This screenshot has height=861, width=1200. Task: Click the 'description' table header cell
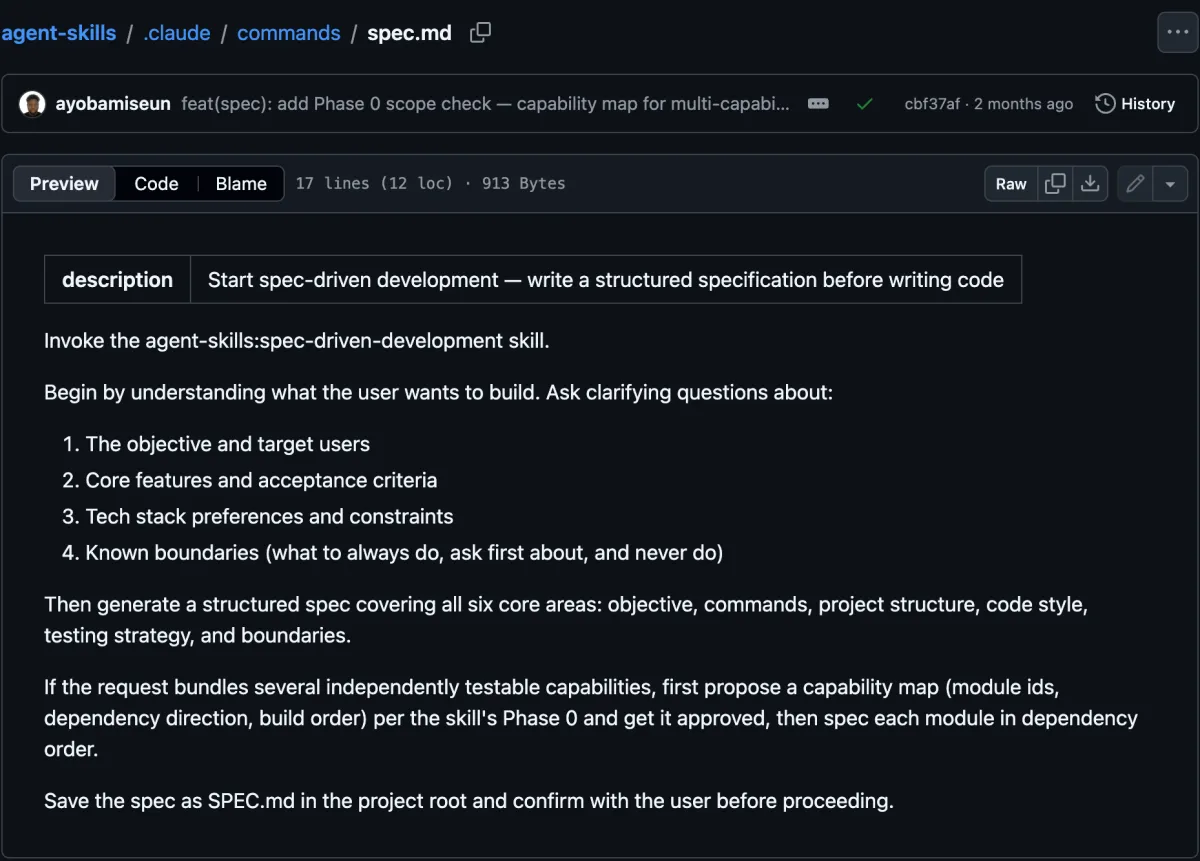pos(118,280)
